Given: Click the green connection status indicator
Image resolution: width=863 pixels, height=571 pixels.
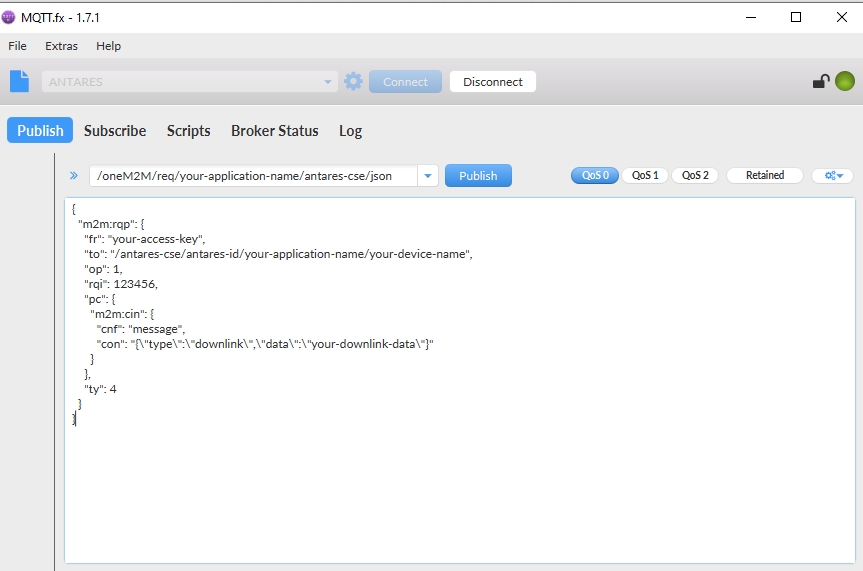Looking at the screenshot, I should click(845, 81).
